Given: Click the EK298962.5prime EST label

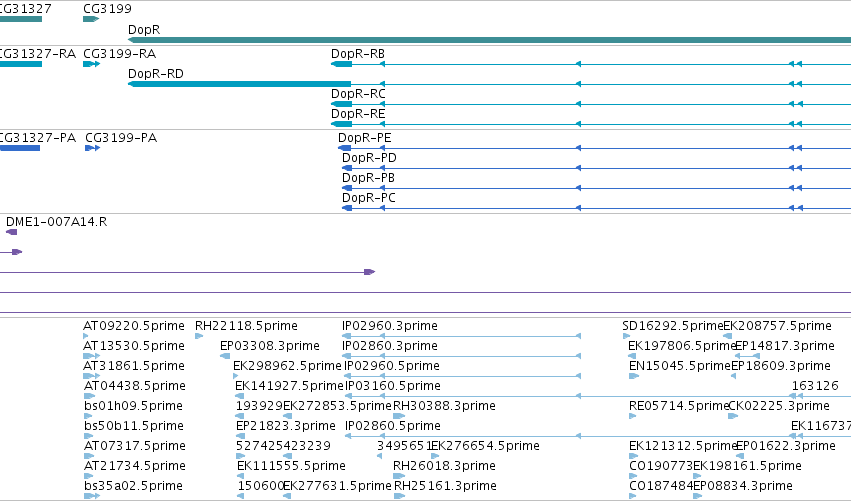Looking at the screenshot, I should pos(287,366).
